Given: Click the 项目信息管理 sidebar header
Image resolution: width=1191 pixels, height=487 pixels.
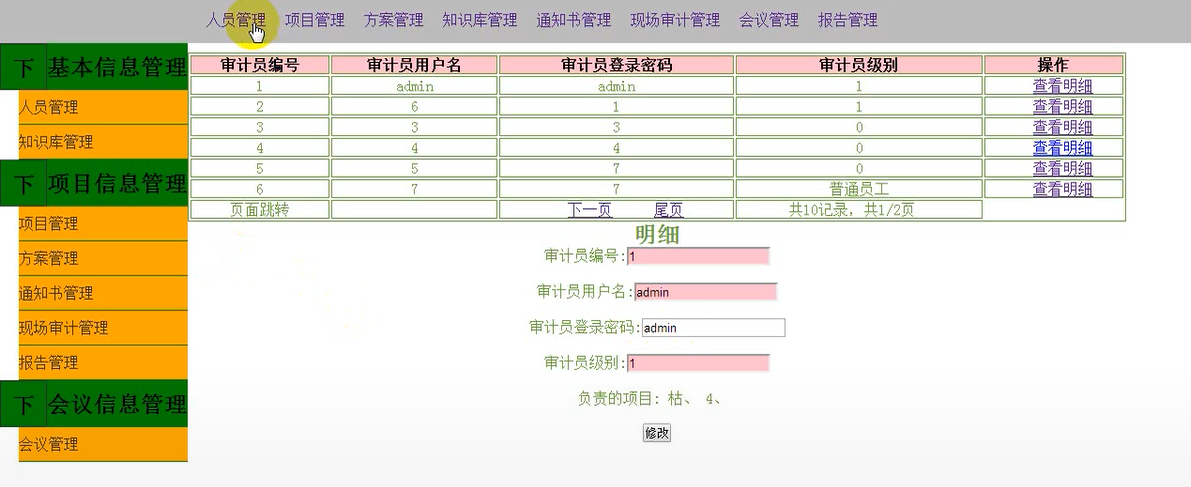Looking at the screenshot, I should 117,183.
